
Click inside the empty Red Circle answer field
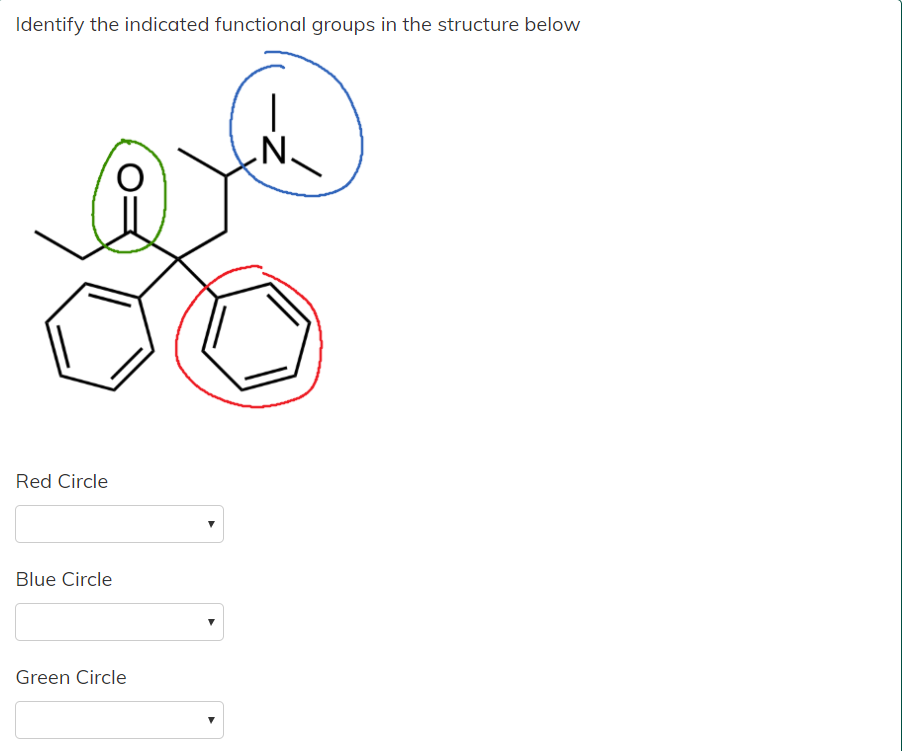pyautogui.click(x=100, y=523)
